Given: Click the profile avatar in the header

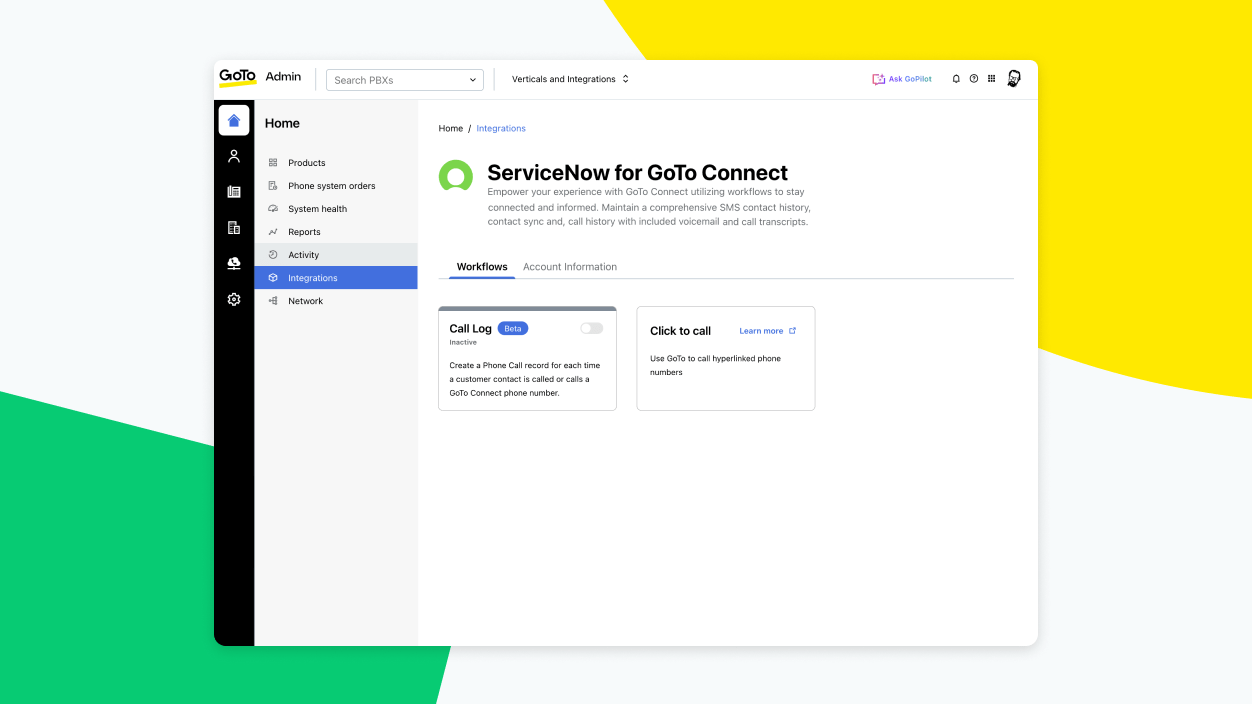Looking at the screenshot, I should pos(1014,78).
